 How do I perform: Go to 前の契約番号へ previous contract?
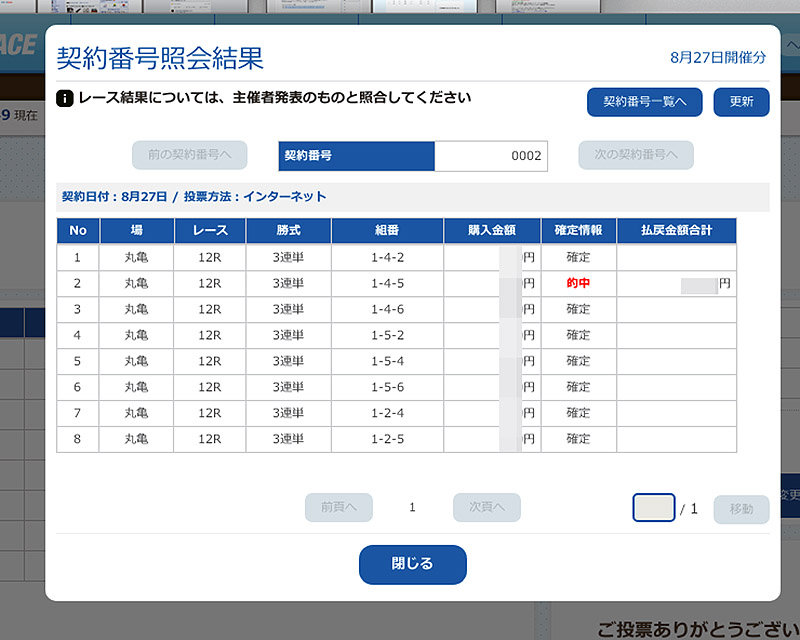pyautogui.click(x=189, y=155)
